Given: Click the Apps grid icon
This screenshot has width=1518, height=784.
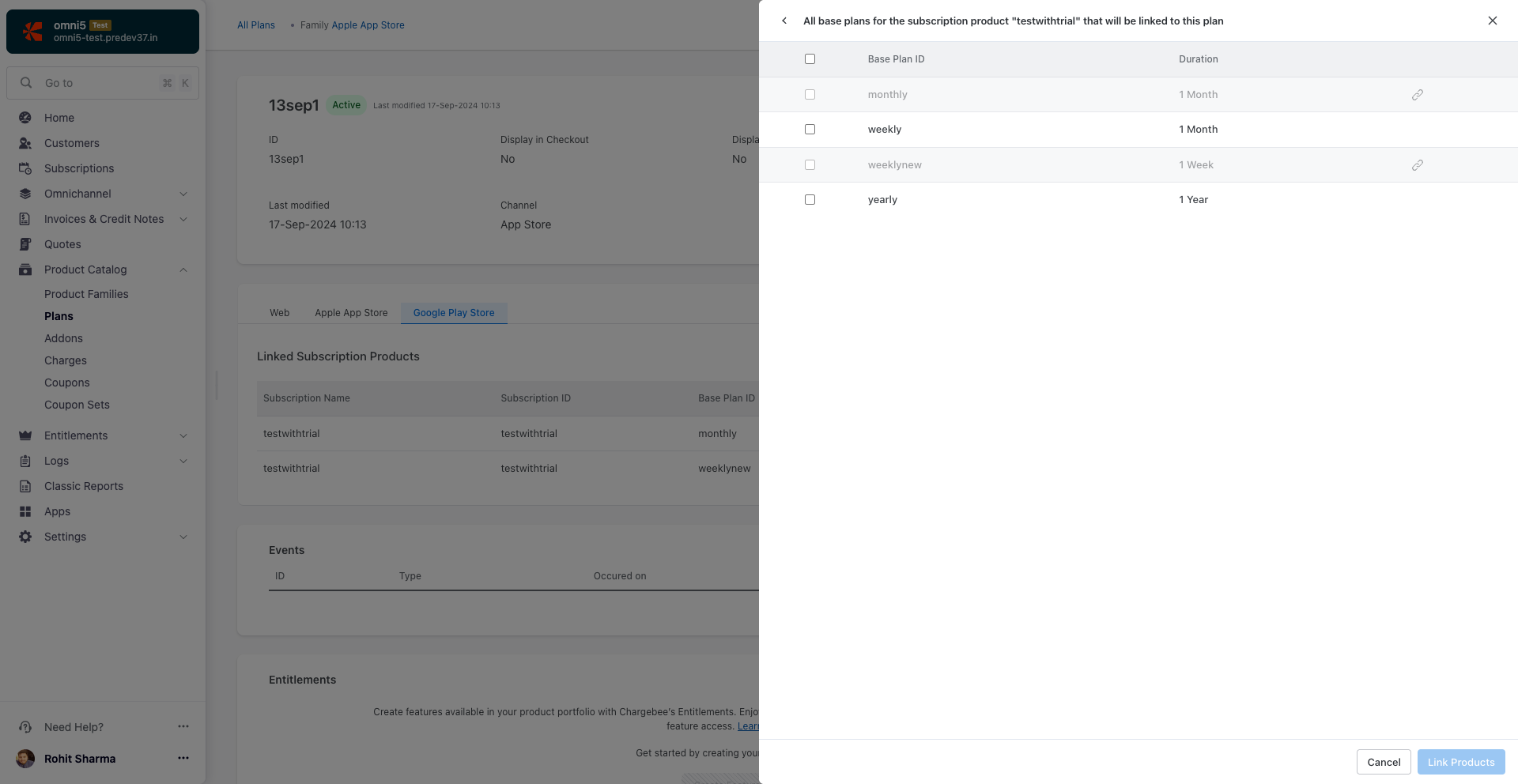Looking at the screenshot, I should (25, 511).
